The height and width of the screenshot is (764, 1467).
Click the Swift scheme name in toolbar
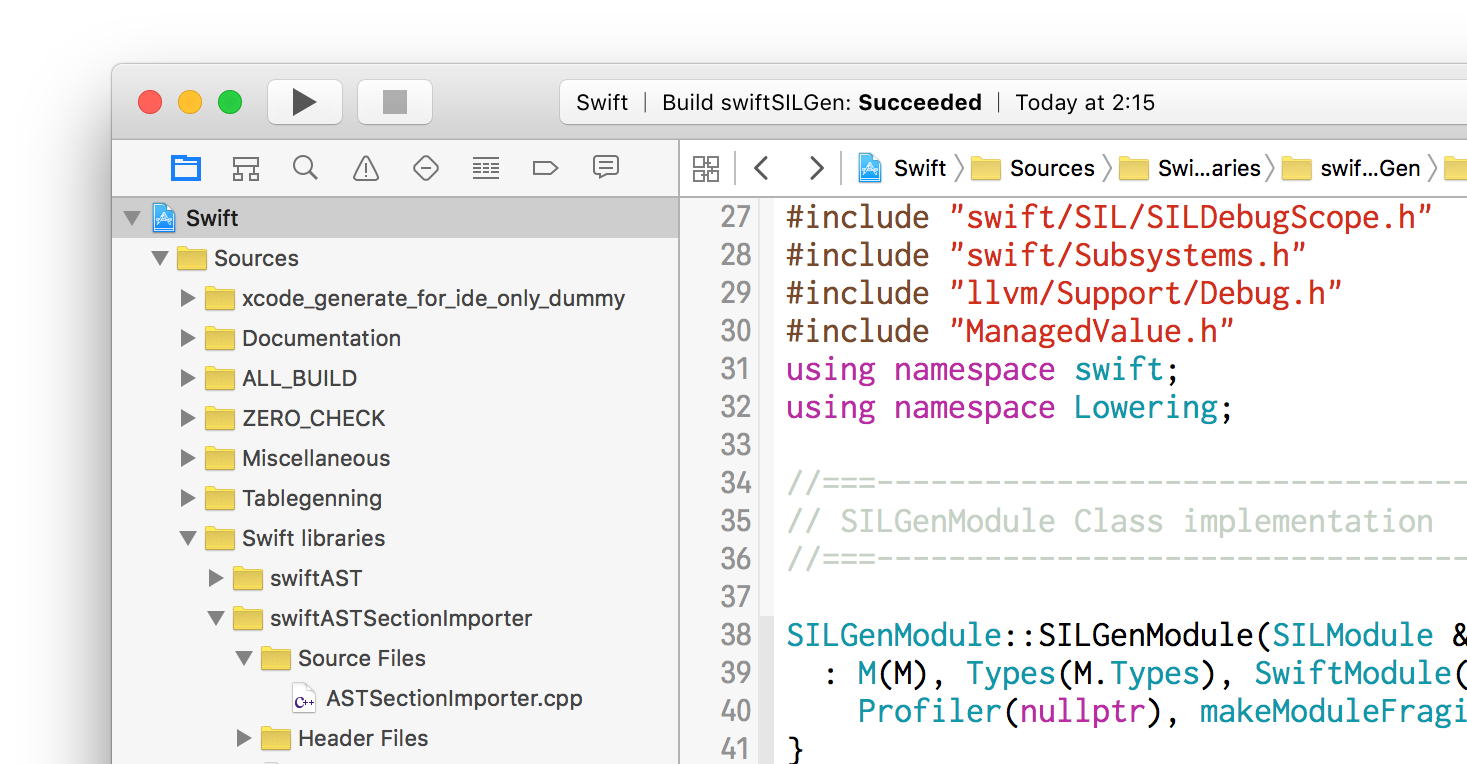coord(602,102)
